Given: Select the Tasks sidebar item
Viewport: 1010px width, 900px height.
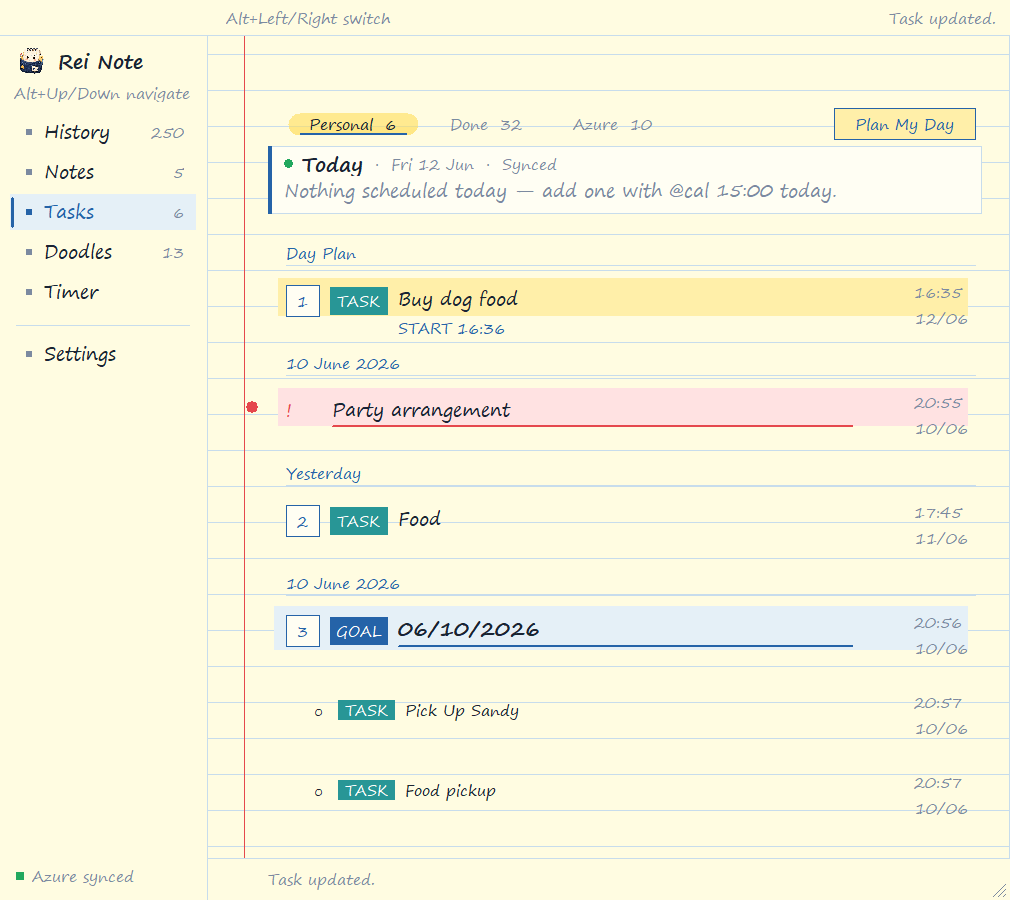Looking at the screenshot, I should click(x=104, y=212).
